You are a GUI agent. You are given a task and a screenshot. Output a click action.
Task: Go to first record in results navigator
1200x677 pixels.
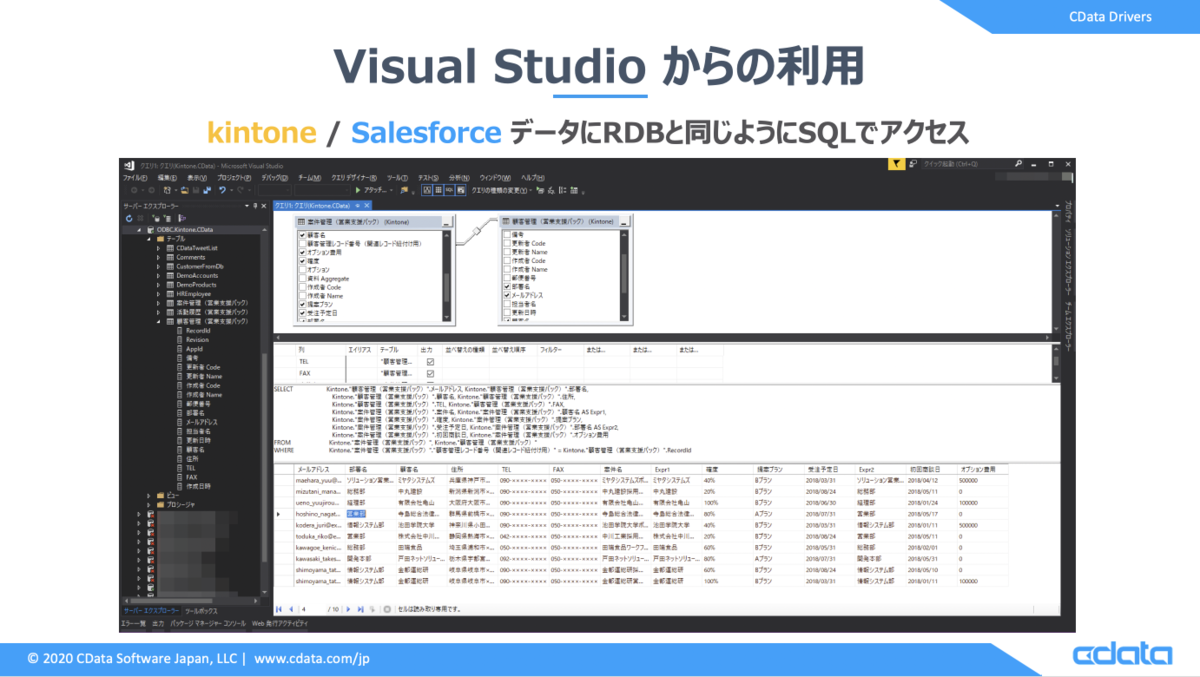(279, 609)
